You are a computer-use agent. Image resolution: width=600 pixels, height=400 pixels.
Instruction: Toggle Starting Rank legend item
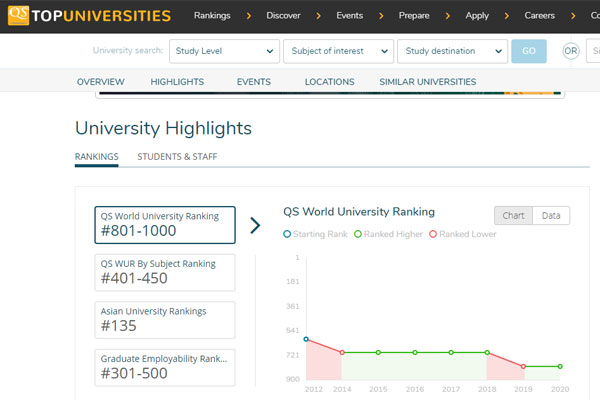click(315, 234)
